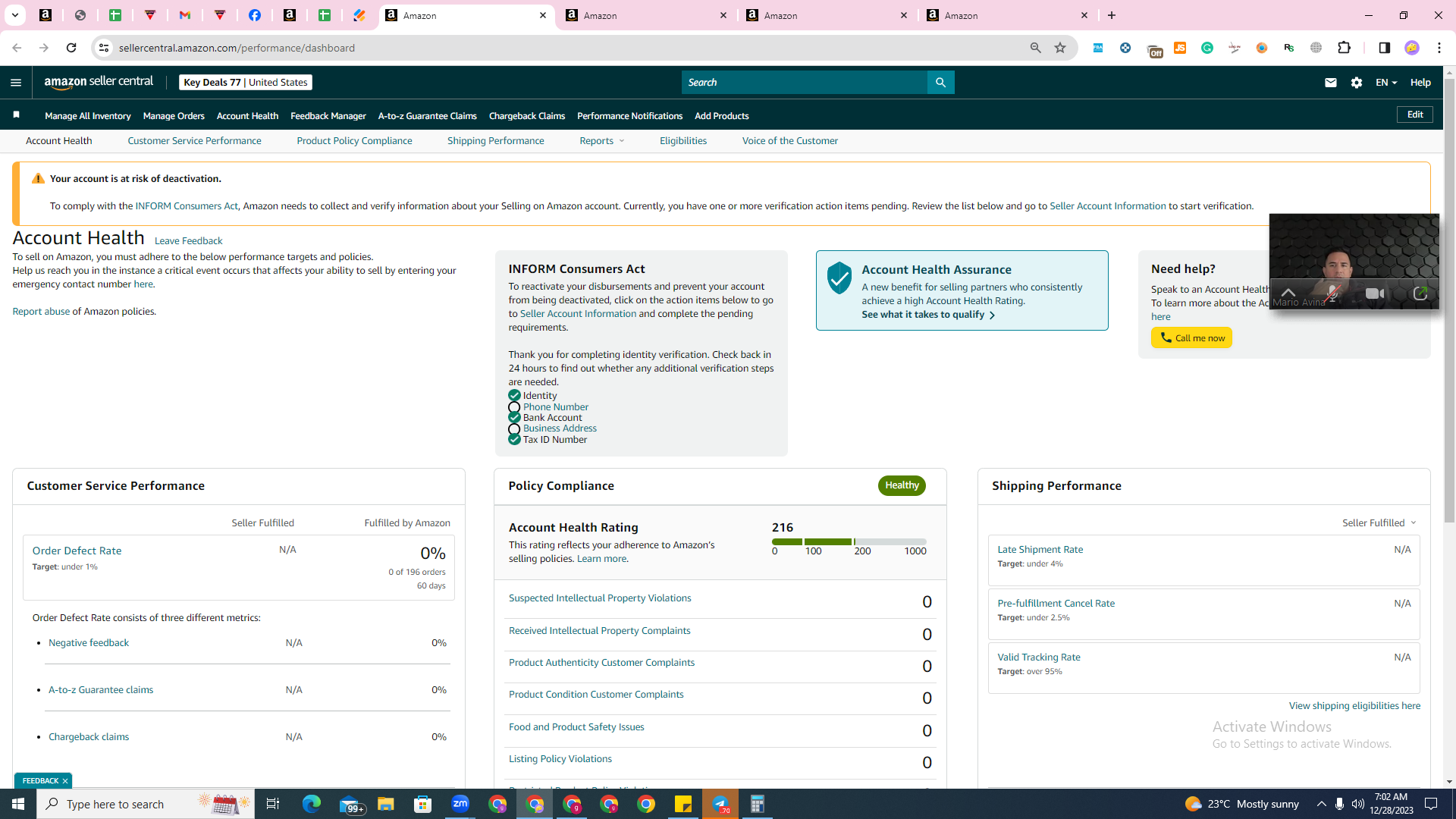Click the Windows Type here to search box
Screen dimensions: 1456x819
point(146,804)
